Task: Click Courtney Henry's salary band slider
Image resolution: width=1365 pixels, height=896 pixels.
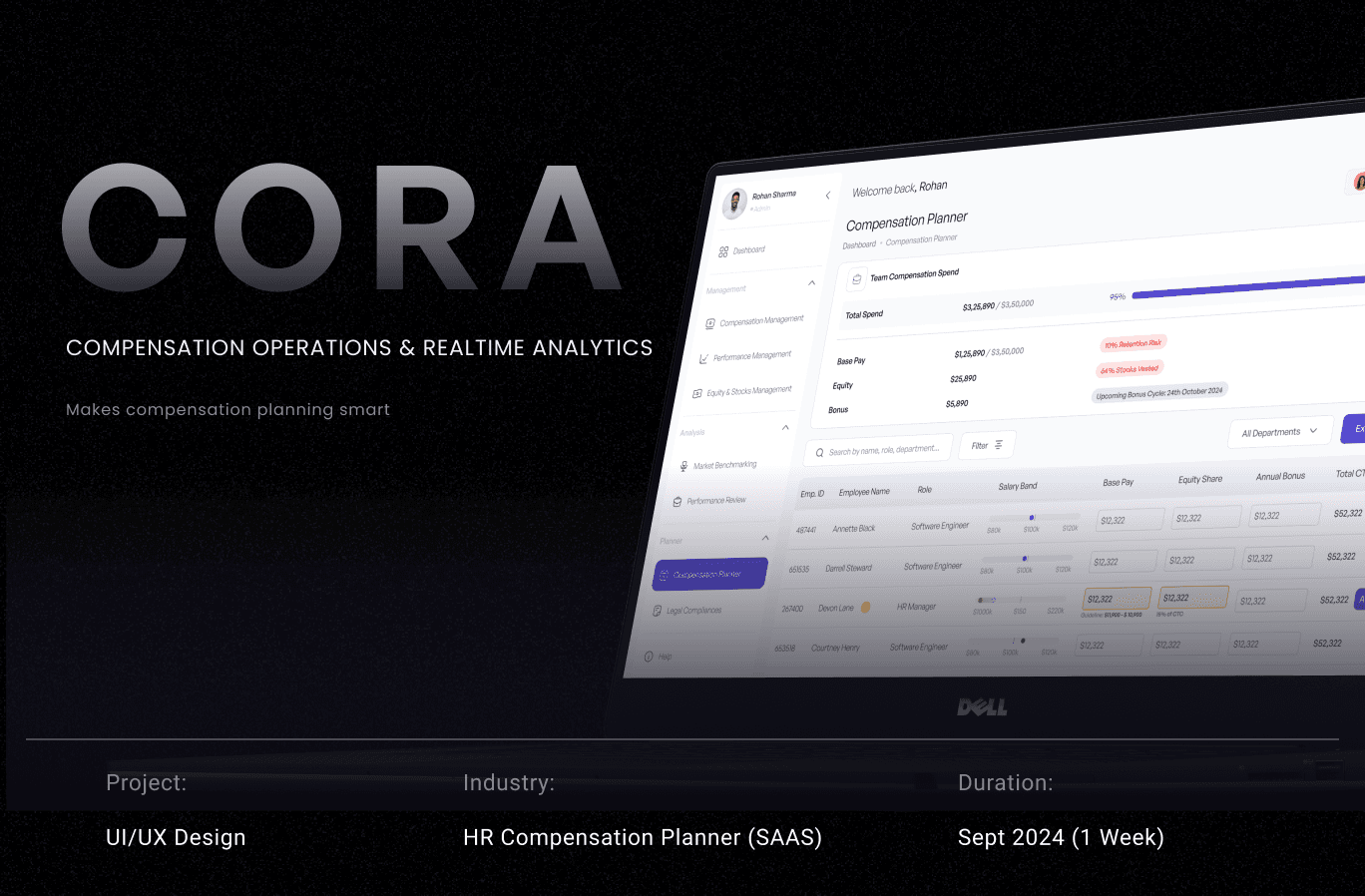Action: [x=1013, y=642]
